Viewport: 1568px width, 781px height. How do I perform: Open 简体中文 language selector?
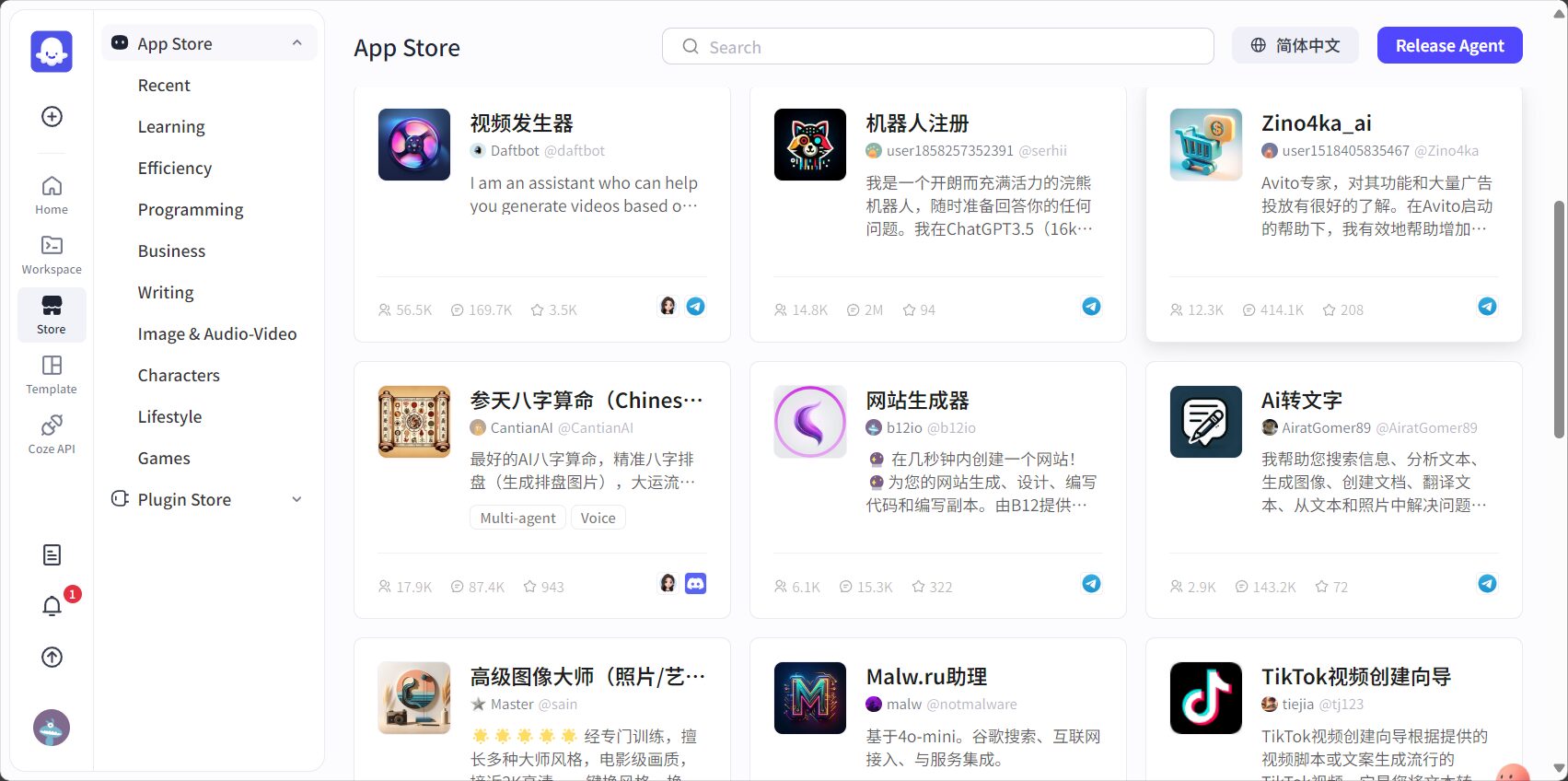(1295, 45)
